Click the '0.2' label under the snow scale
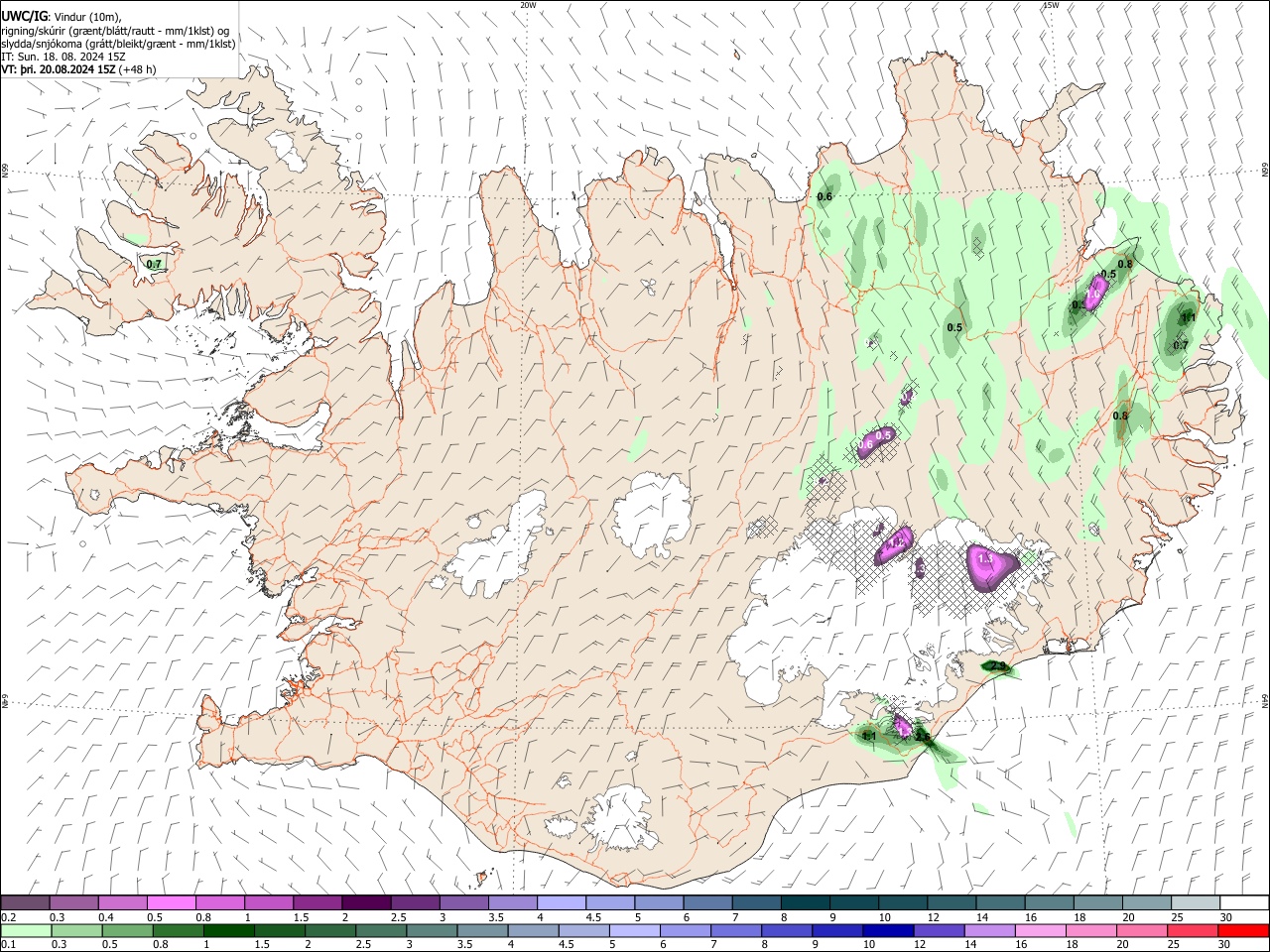This screenshot has height=952, width=1270. pos(7,917)
